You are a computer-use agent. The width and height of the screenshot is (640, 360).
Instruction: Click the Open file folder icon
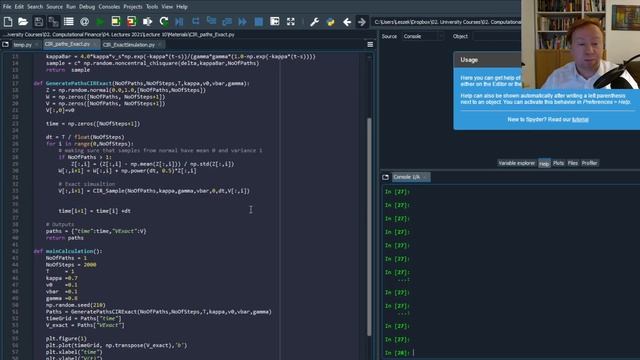(x=23, y=22)
